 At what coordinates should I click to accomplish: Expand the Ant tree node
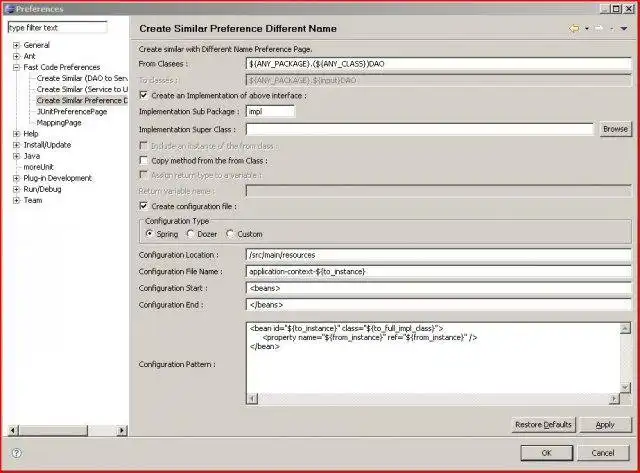click(16, 56)
